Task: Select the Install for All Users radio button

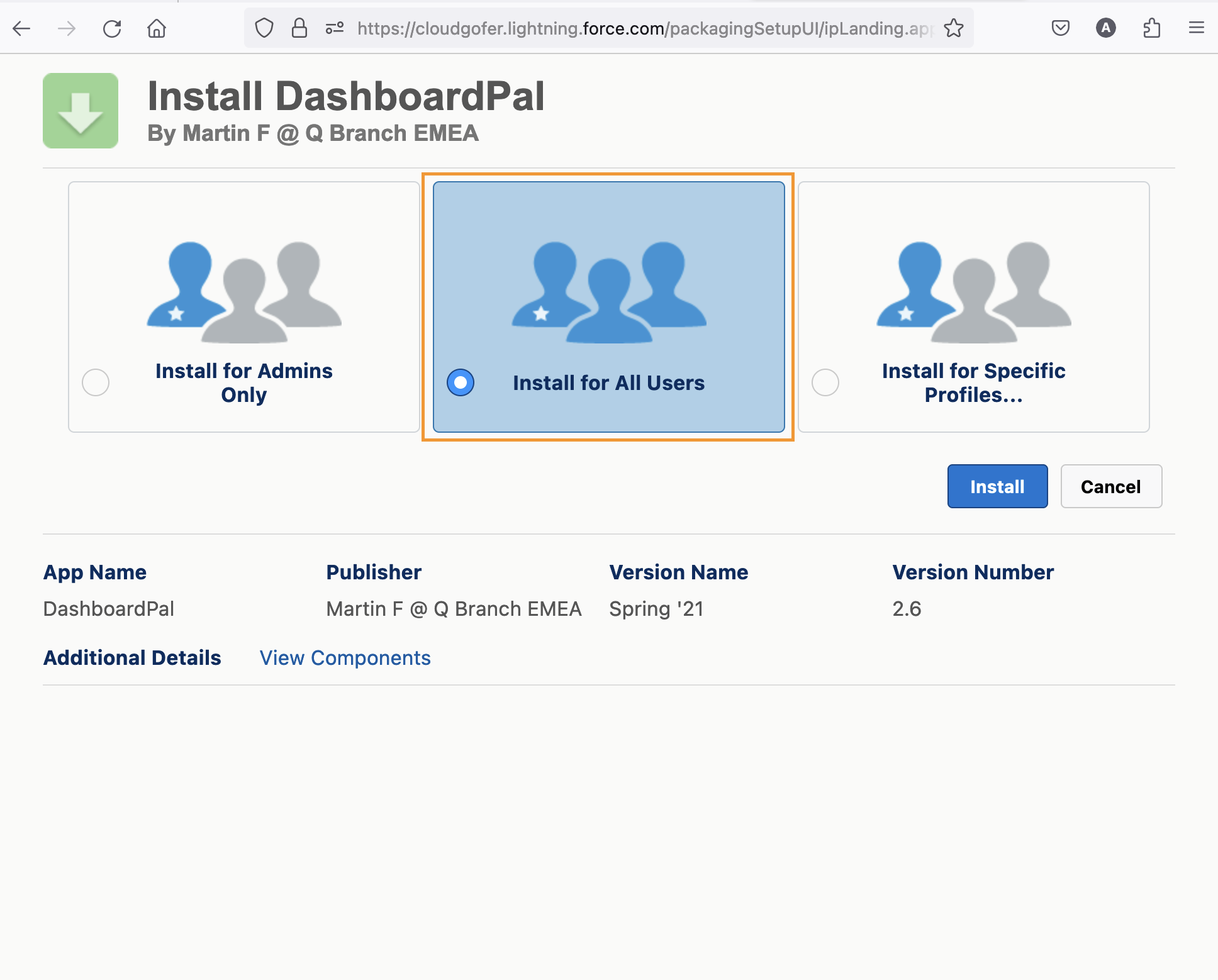Action: coord(460,382)
